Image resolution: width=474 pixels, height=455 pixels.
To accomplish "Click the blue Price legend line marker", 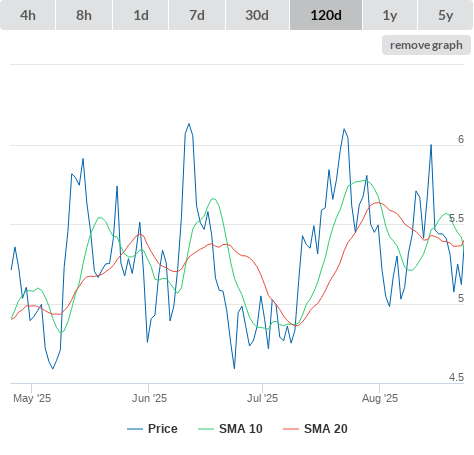I will coord(135,429).
